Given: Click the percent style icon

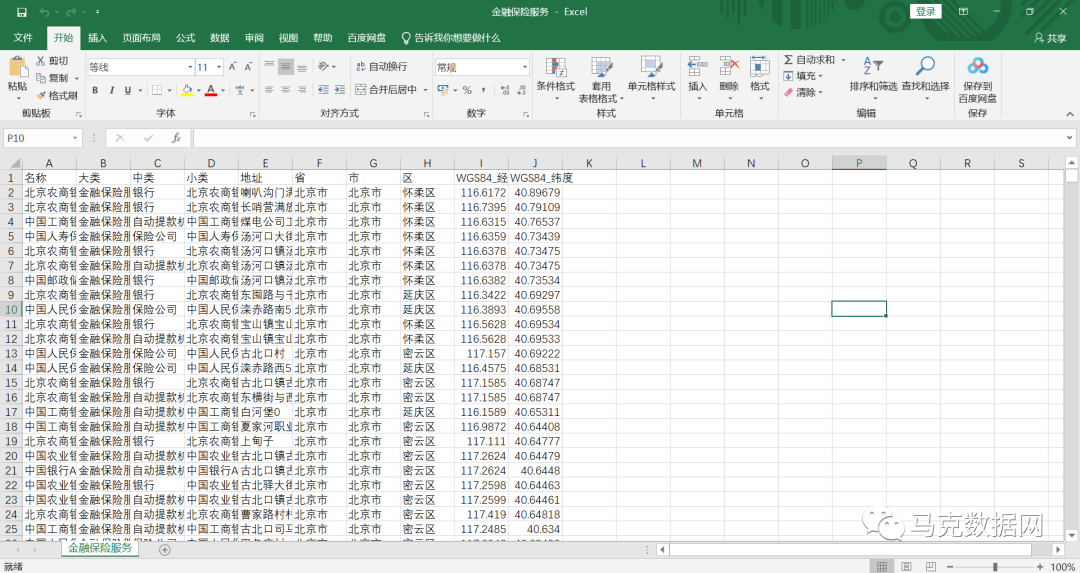Looking at the screenshot, I should [x=467, y=90].
